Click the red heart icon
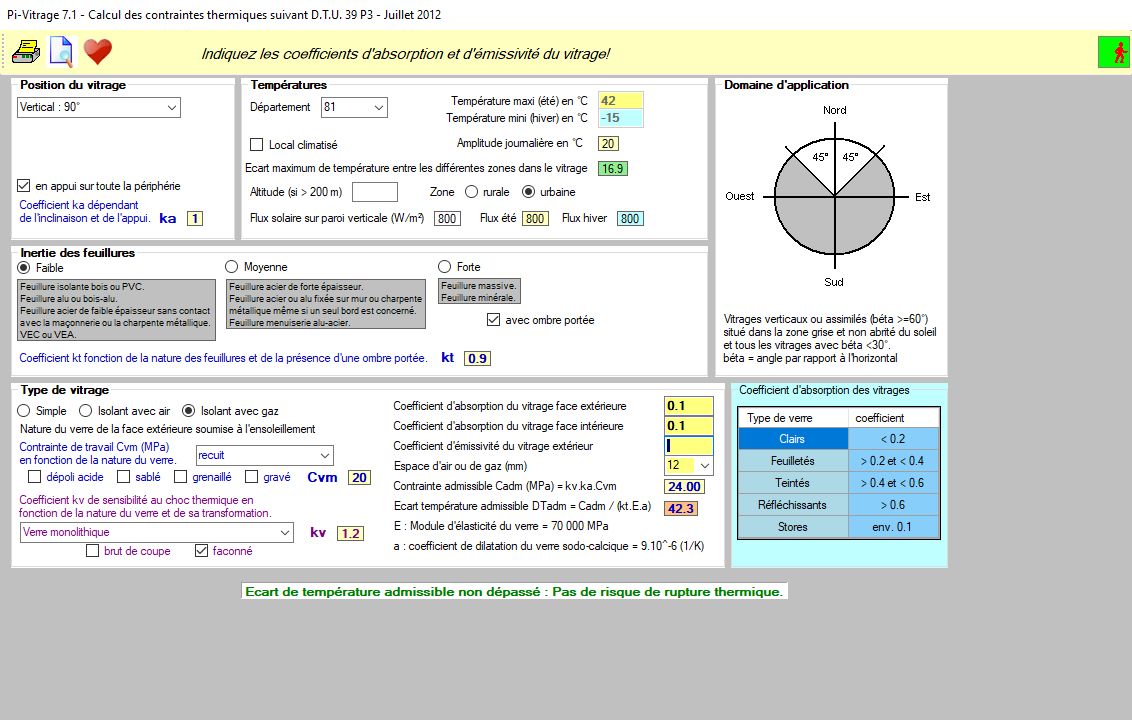This screenshot has width=1132, height=720. [98, 51]
